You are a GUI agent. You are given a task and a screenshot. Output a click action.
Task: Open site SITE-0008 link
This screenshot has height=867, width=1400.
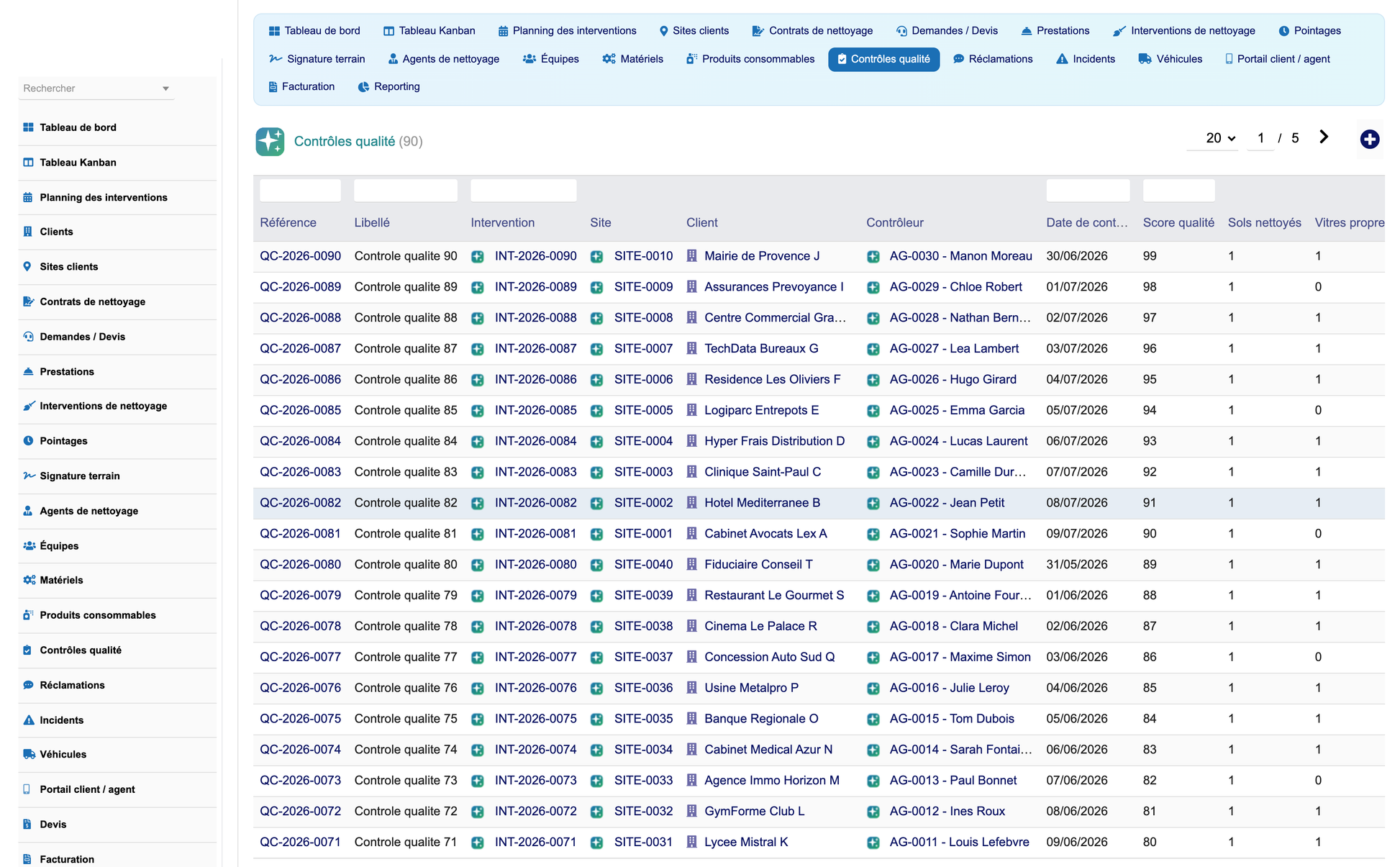click(643, 318)
